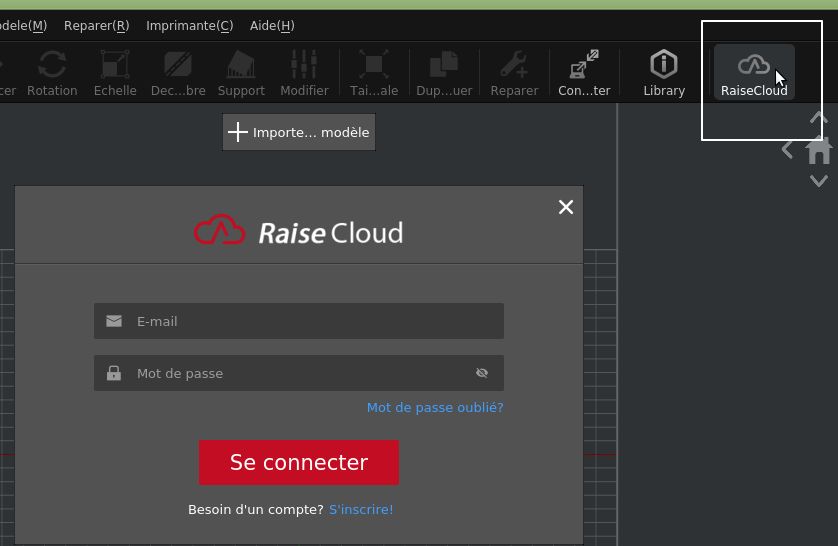The width and height of the screenshot is (838, 546).
Task: Focus the Mot de passe input field
Action: tap(299, 373)
